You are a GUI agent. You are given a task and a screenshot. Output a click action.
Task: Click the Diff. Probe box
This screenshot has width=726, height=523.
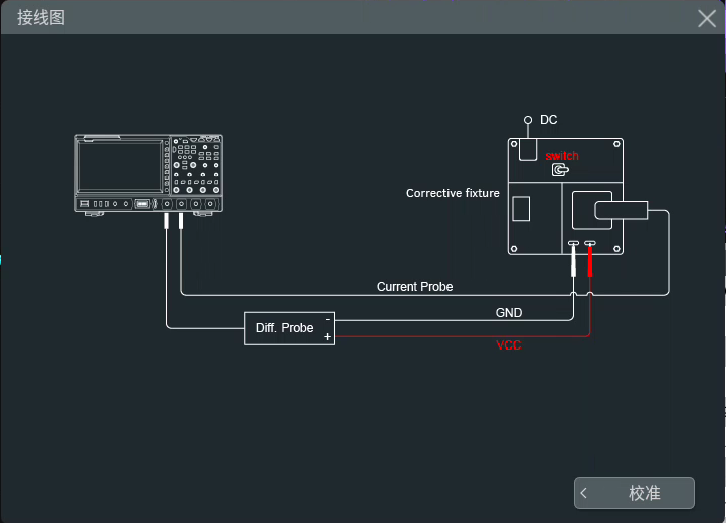289,328
